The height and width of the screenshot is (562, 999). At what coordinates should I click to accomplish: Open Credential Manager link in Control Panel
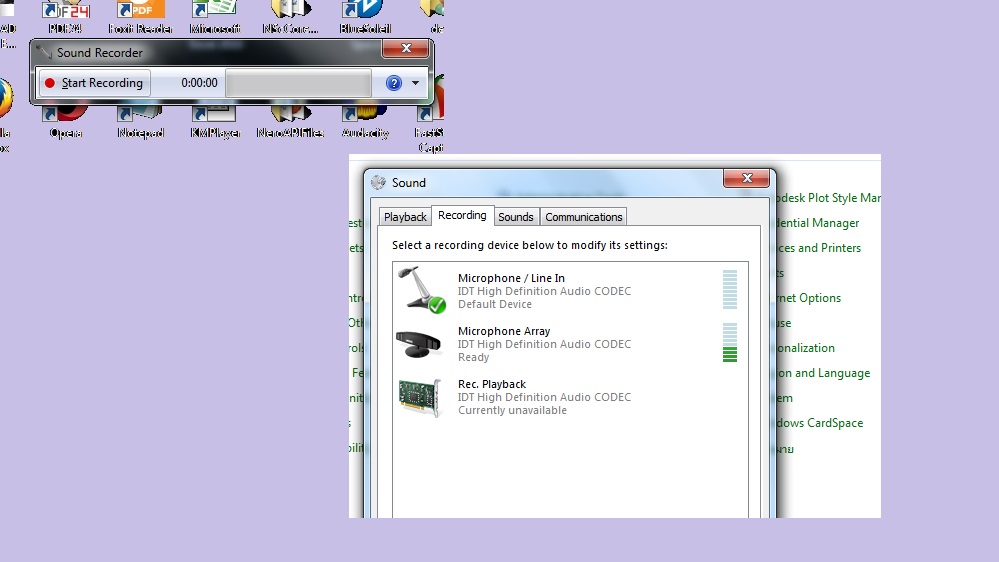818,223
